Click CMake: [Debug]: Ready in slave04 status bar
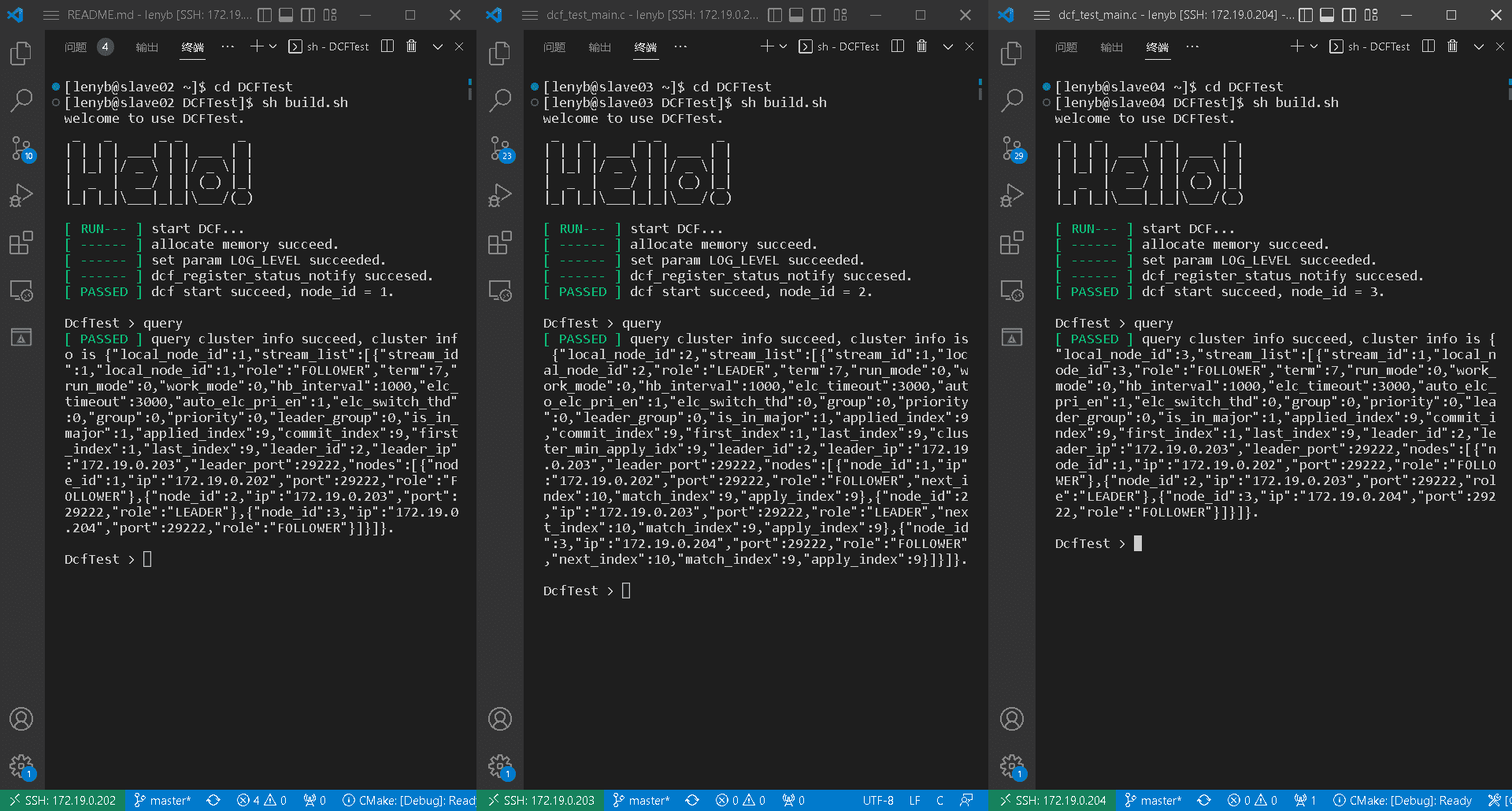1512x811 pixels. pyautogui.click(x=1403, y=801)
